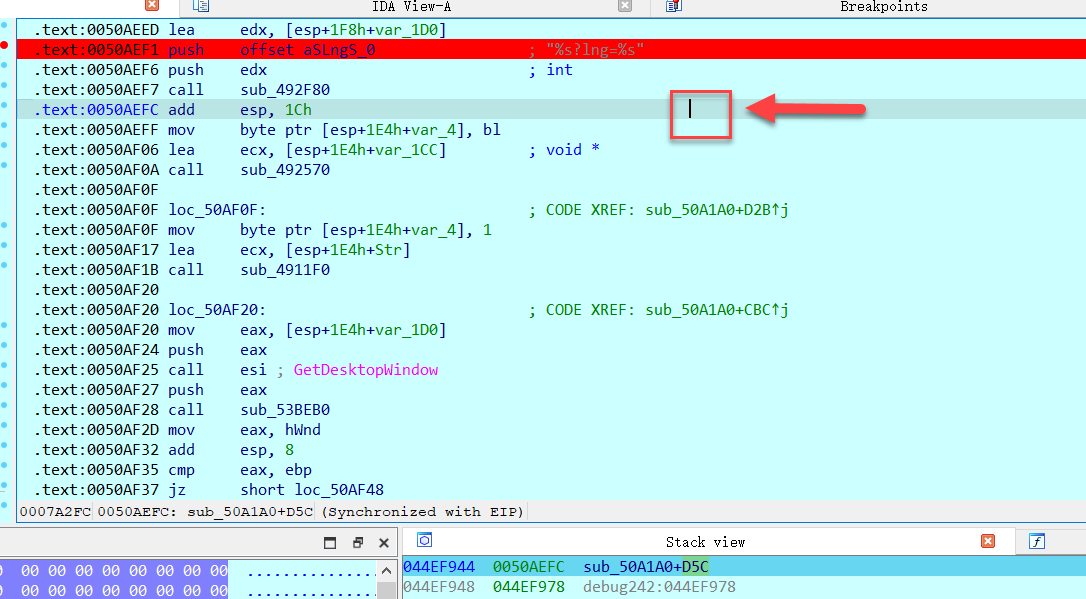Select the Stack view tab
Image resolution: width=1086 pixels, height=599 pixels.
point(705,542)
